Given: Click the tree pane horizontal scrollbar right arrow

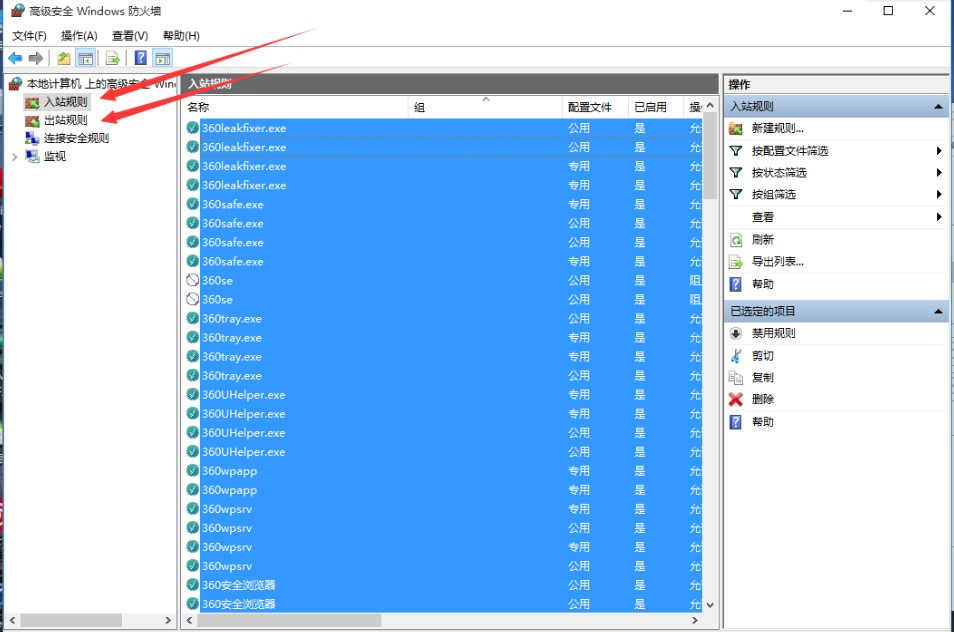Looking at the screenshot, I should click(168, 620).
